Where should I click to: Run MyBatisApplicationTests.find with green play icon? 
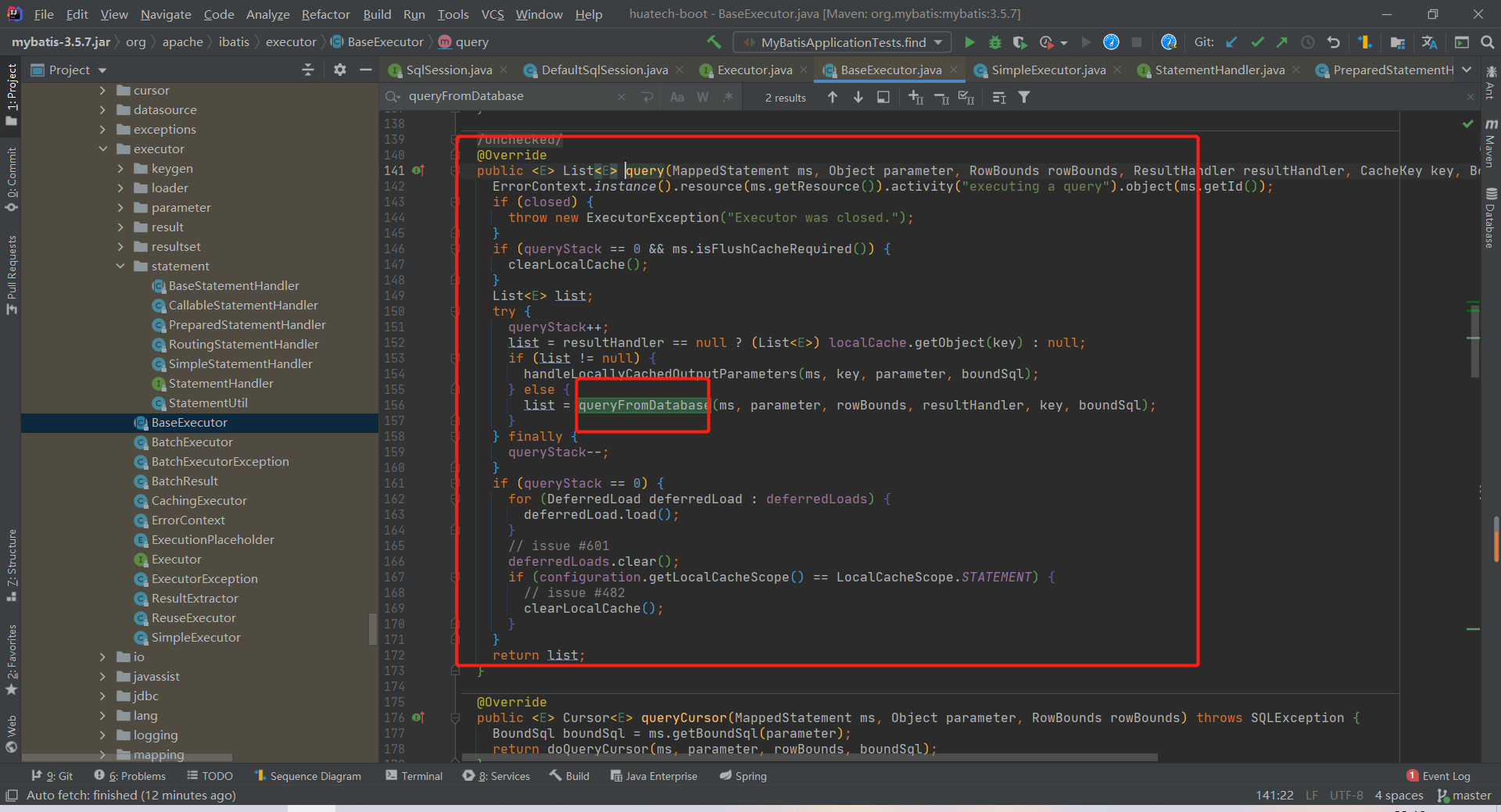point(969,42)
